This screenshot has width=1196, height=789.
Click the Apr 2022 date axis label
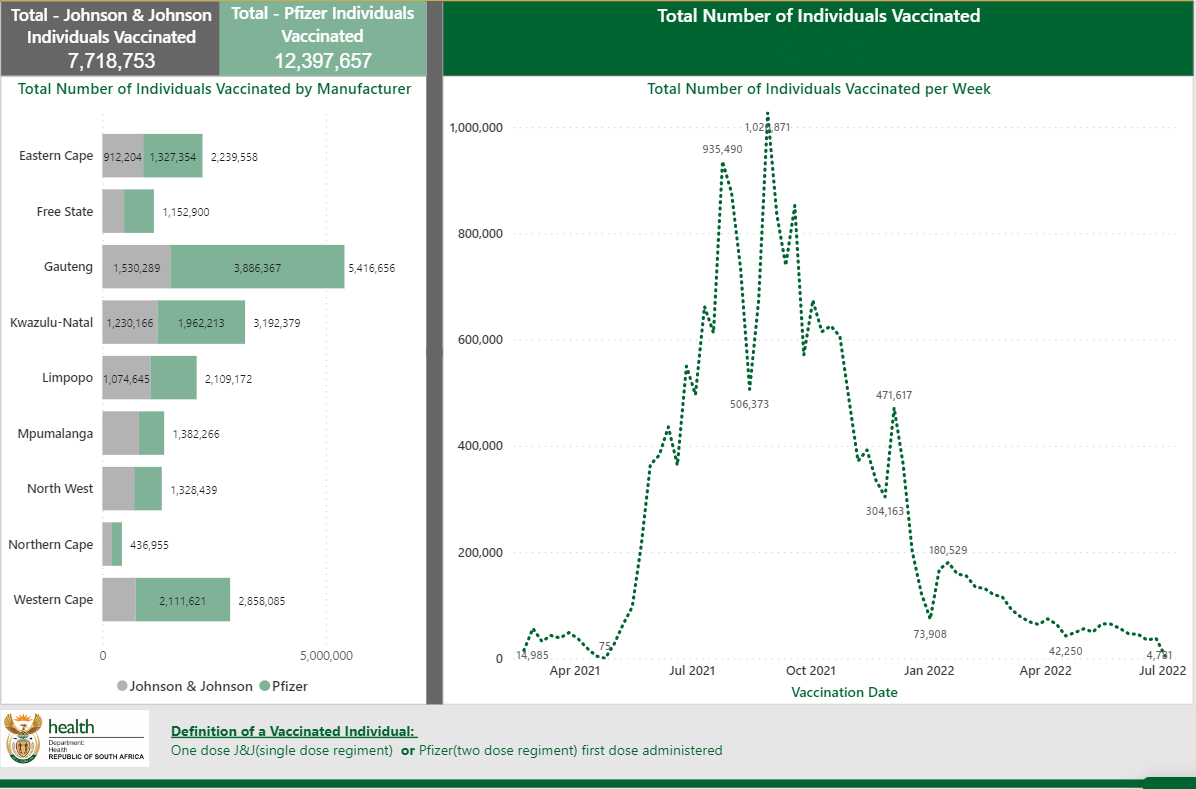(1046, 671)
